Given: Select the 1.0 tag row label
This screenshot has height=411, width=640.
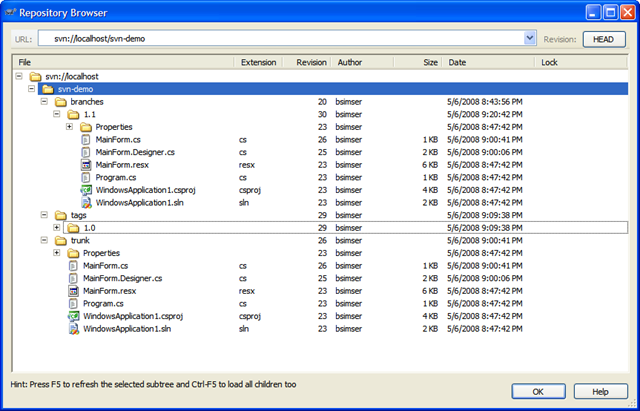Looking at the screenshot, I should click(x=89, y=228).
